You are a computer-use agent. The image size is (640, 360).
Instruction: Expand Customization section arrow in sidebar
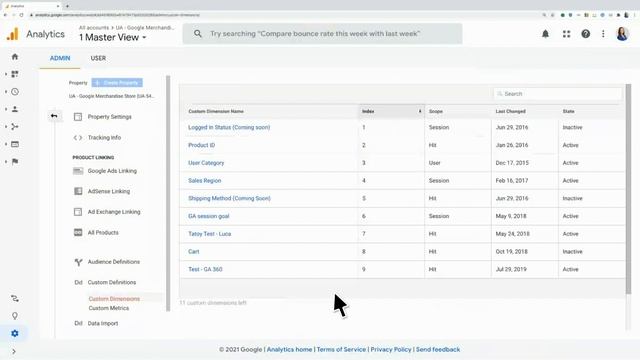(6, 74)
